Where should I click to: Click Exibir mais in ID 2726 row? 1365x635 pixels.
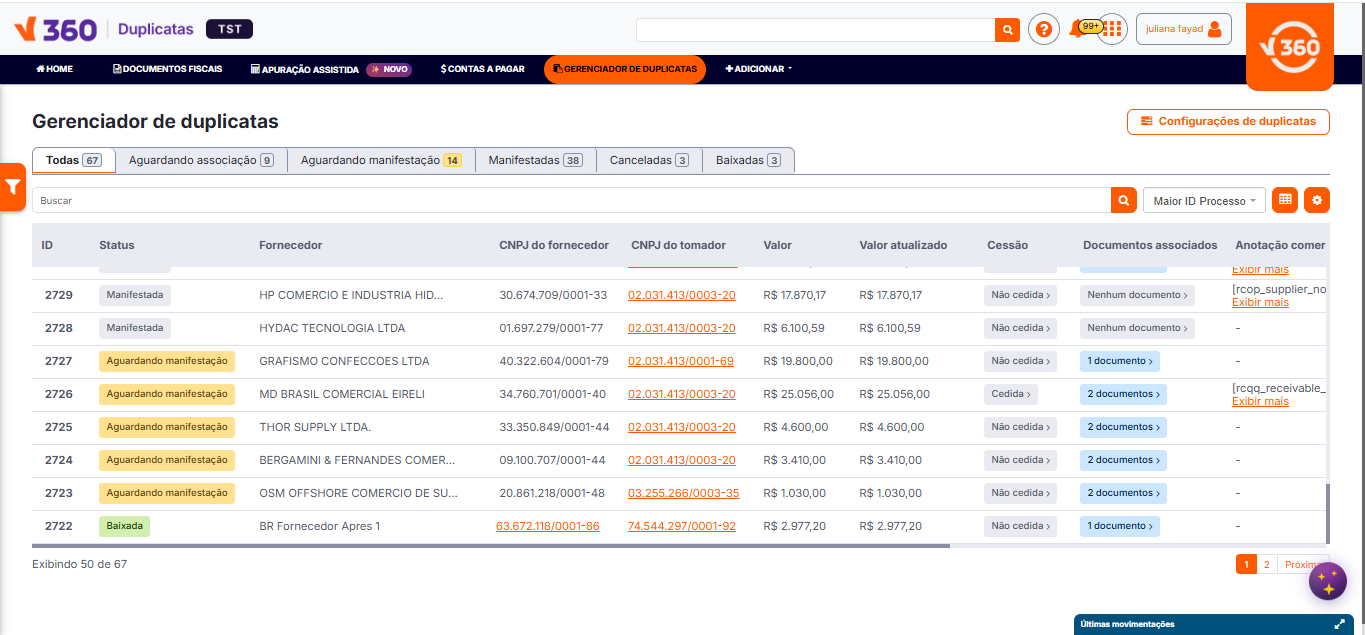(x=1260, y=402)
